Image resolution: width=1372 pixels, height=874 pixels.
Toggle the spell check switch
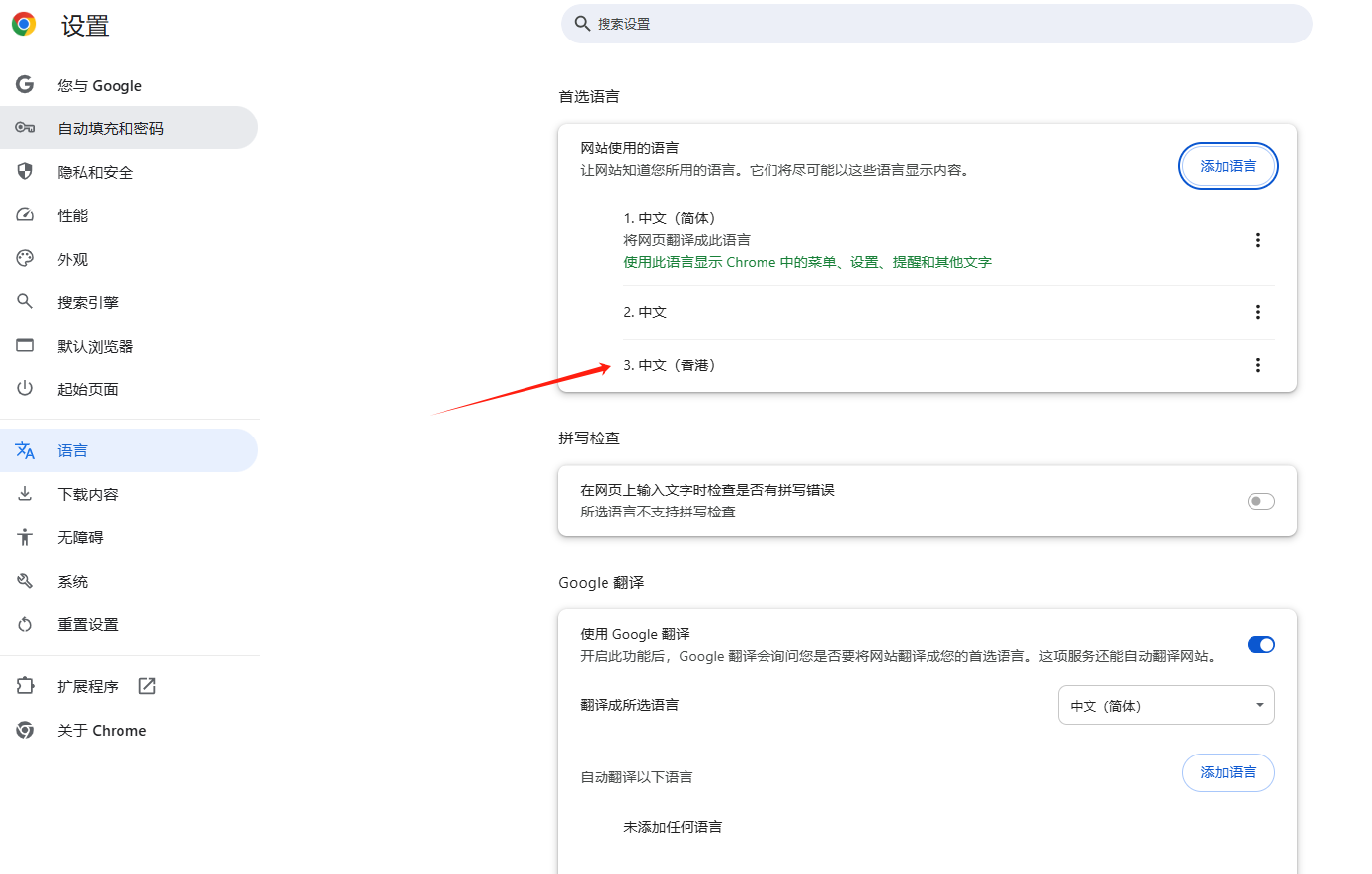(1260, 501)
